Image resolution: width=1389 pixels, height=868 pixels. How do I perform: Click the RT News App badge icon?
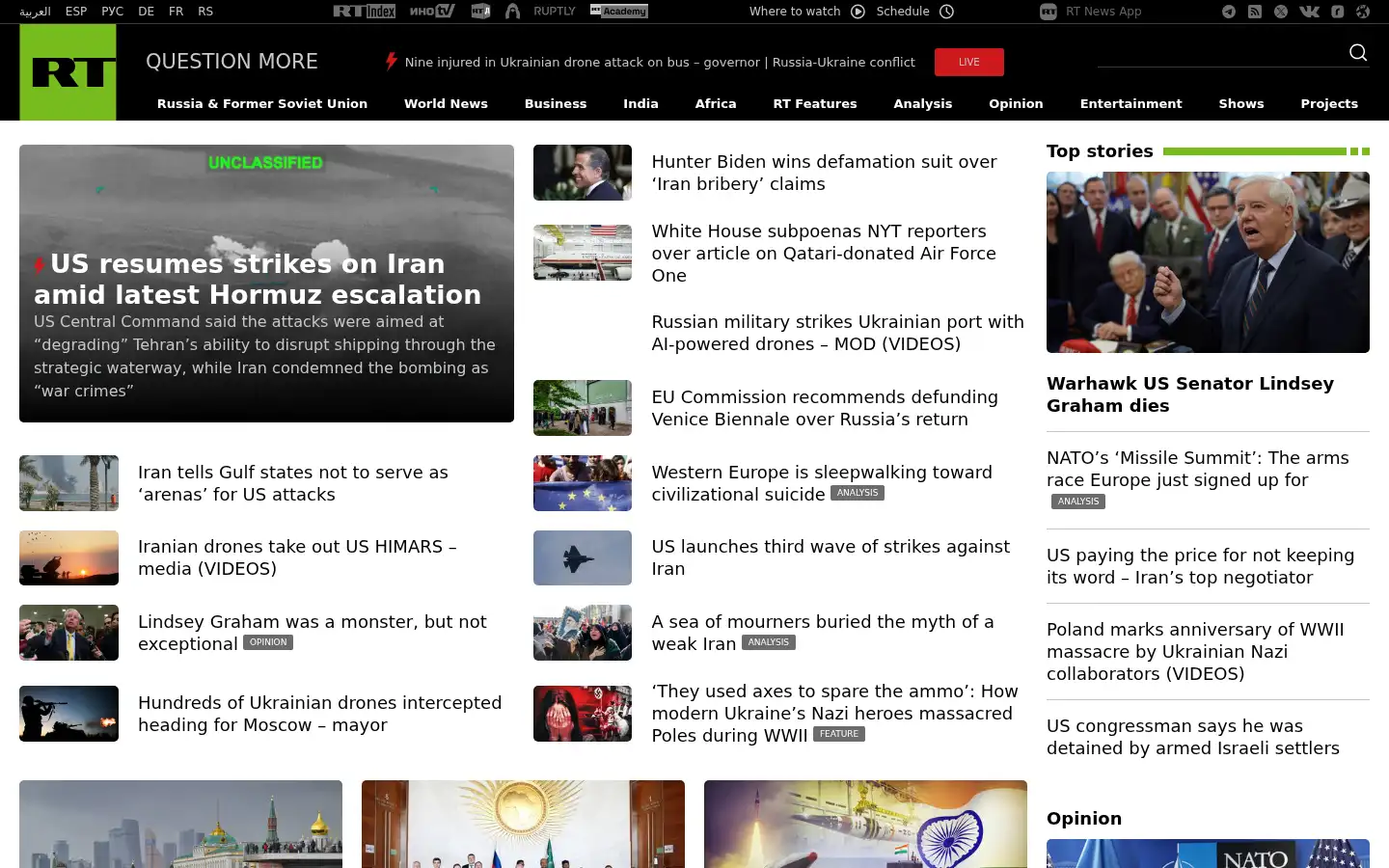1049,12
